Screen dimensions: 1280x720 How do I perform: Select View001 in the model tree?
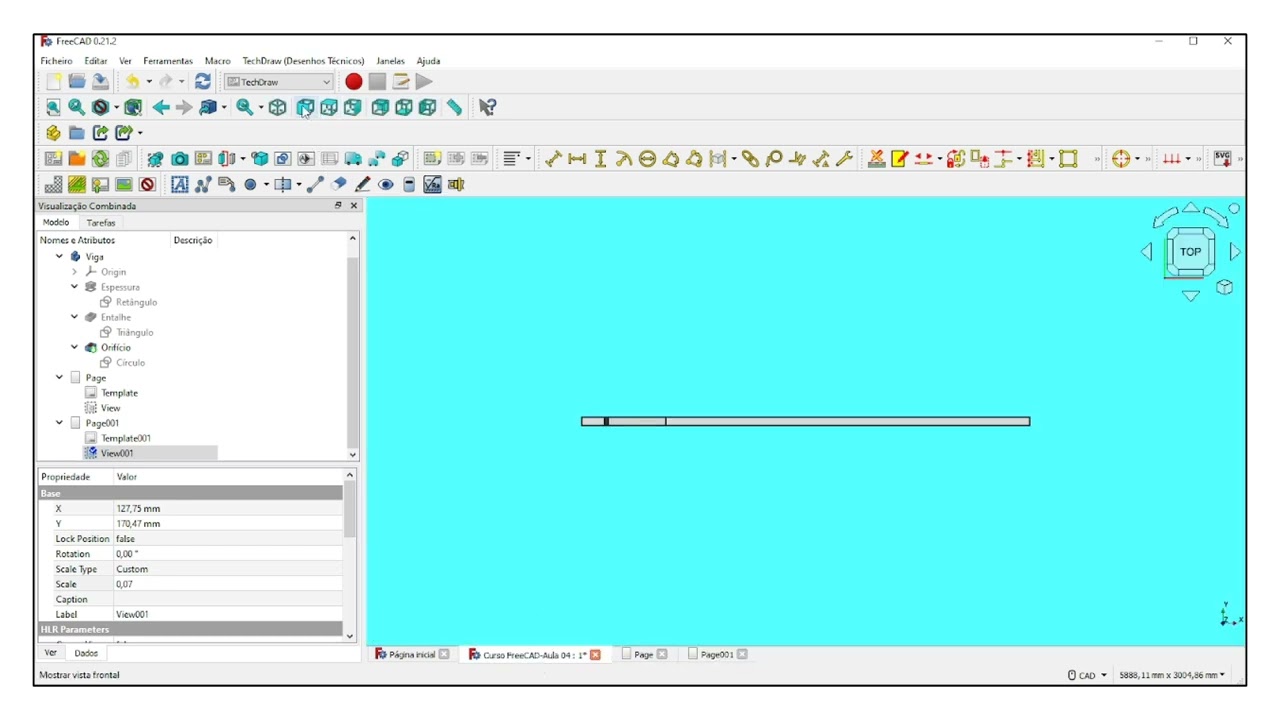click(117, 453)
